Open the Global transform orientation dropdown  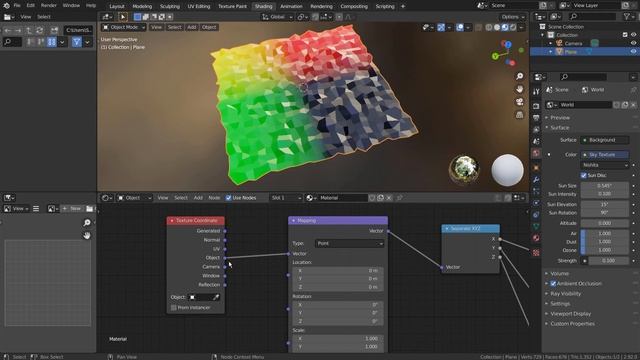point(277,17)
